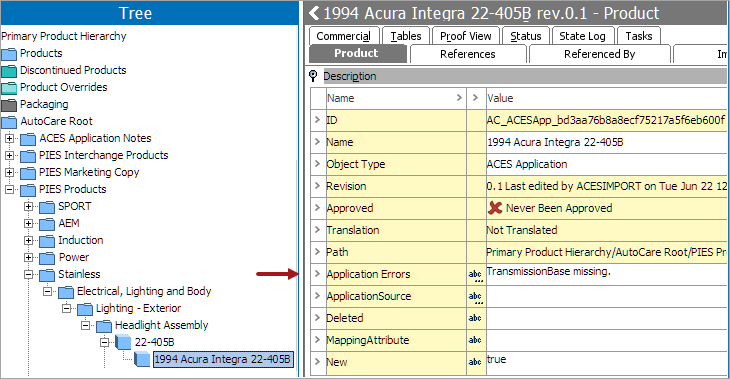Select 1994 Acura Integra 22-405B tree item
The image size is (730, 379).
(x=223, y=359)
